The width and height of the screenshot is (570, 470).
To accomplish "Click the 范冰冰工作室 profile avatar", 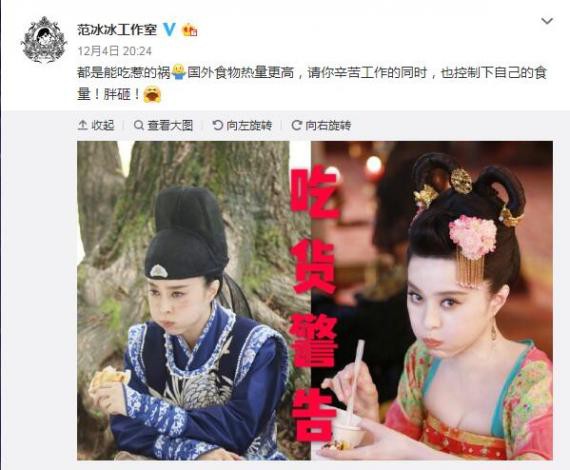I will coord(44,40).
